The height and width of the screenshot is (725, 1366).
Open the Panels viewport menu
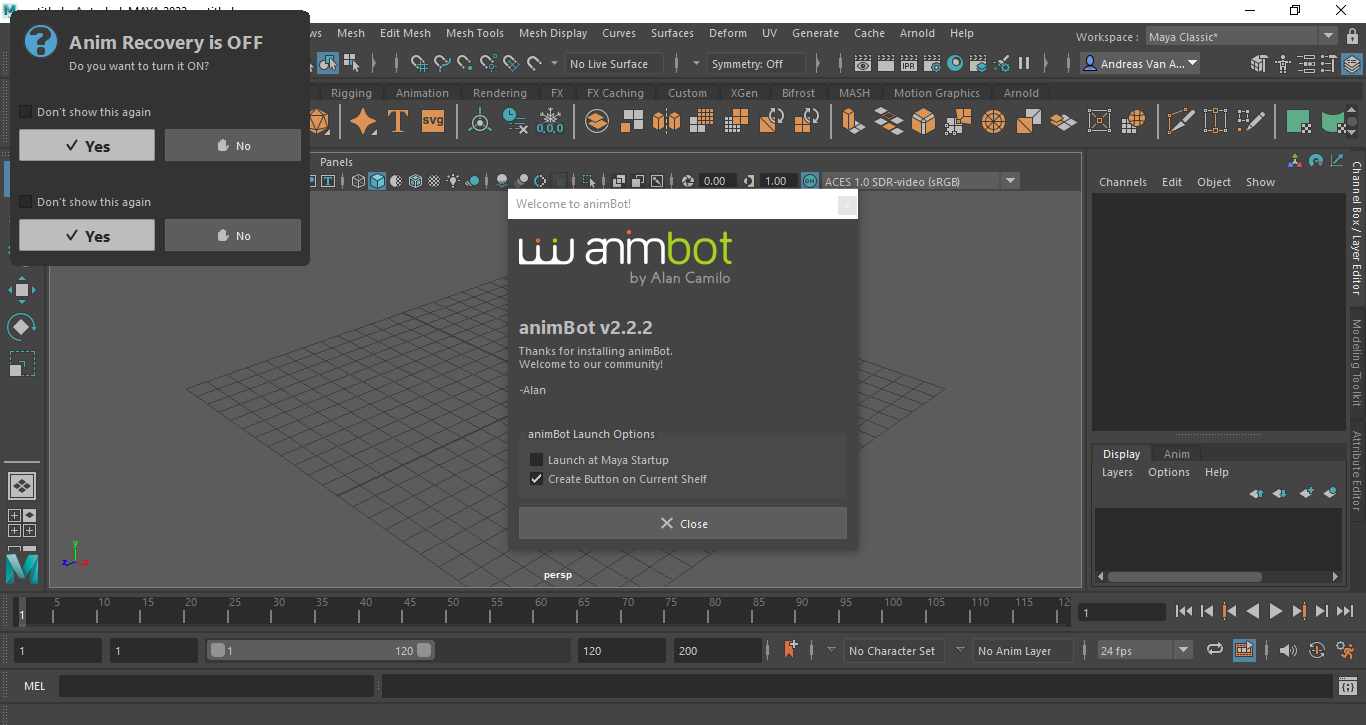336,162
